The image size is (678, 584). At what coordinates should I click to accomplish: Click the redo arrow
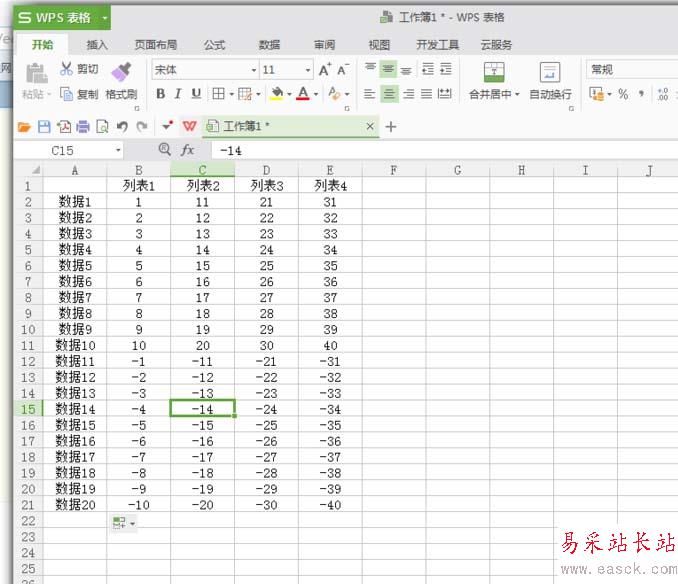click(x=142, y=127)
